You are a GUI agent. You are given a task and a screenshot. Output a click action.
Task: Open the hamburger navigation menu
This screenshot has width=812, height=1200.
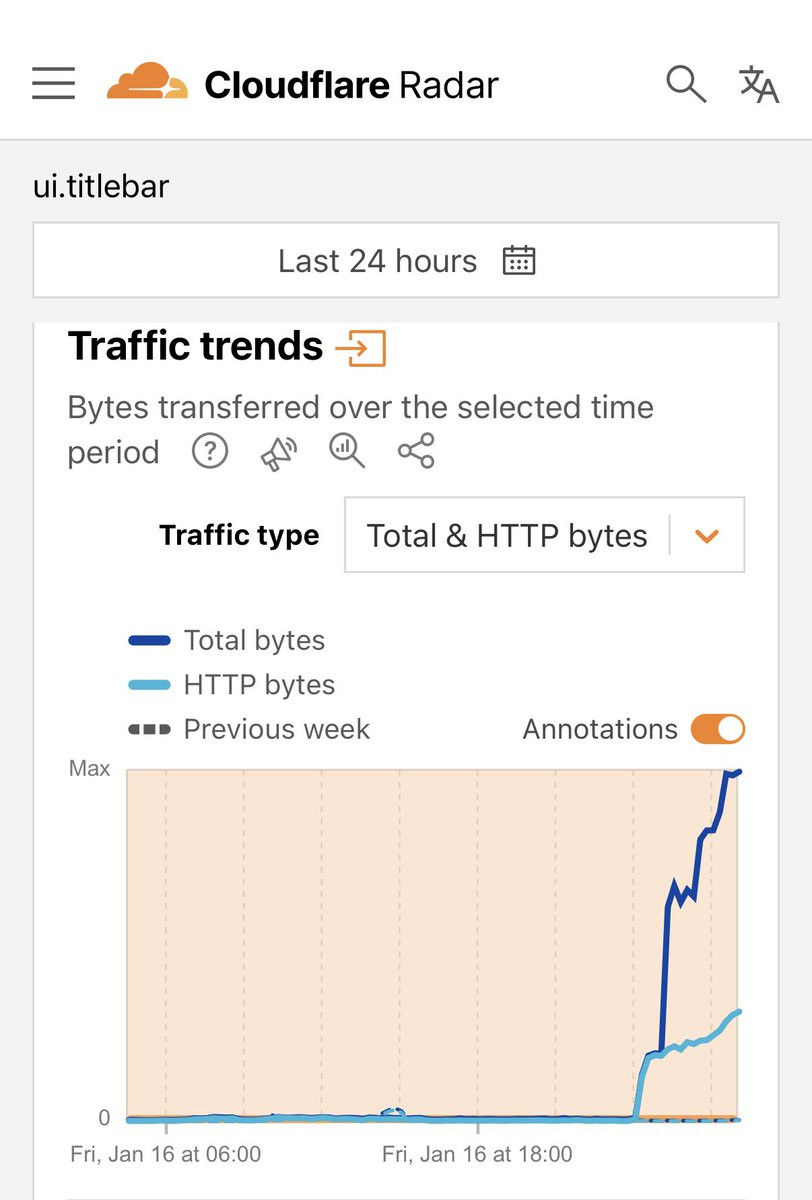pyautogui.click(x=54, y=84)
